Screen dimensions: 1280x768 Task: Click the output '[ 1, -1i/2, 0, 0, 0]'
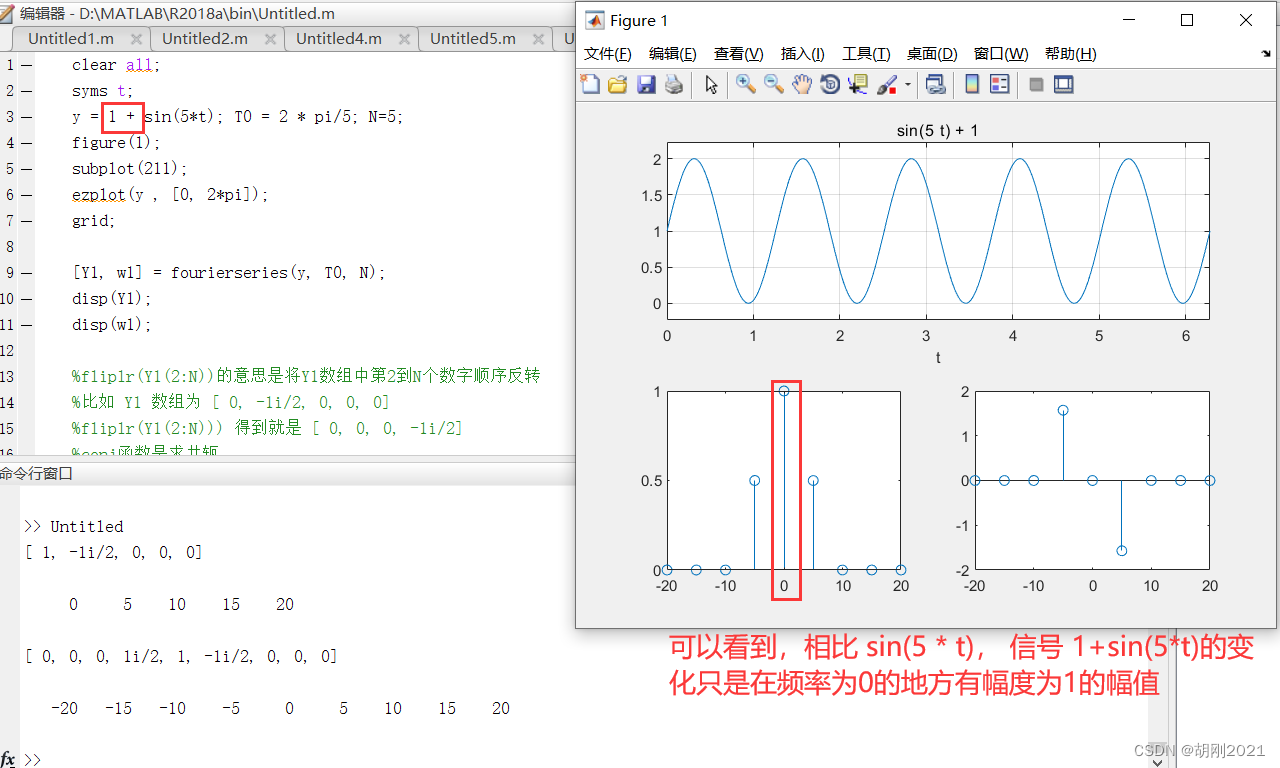click(113, 553)
